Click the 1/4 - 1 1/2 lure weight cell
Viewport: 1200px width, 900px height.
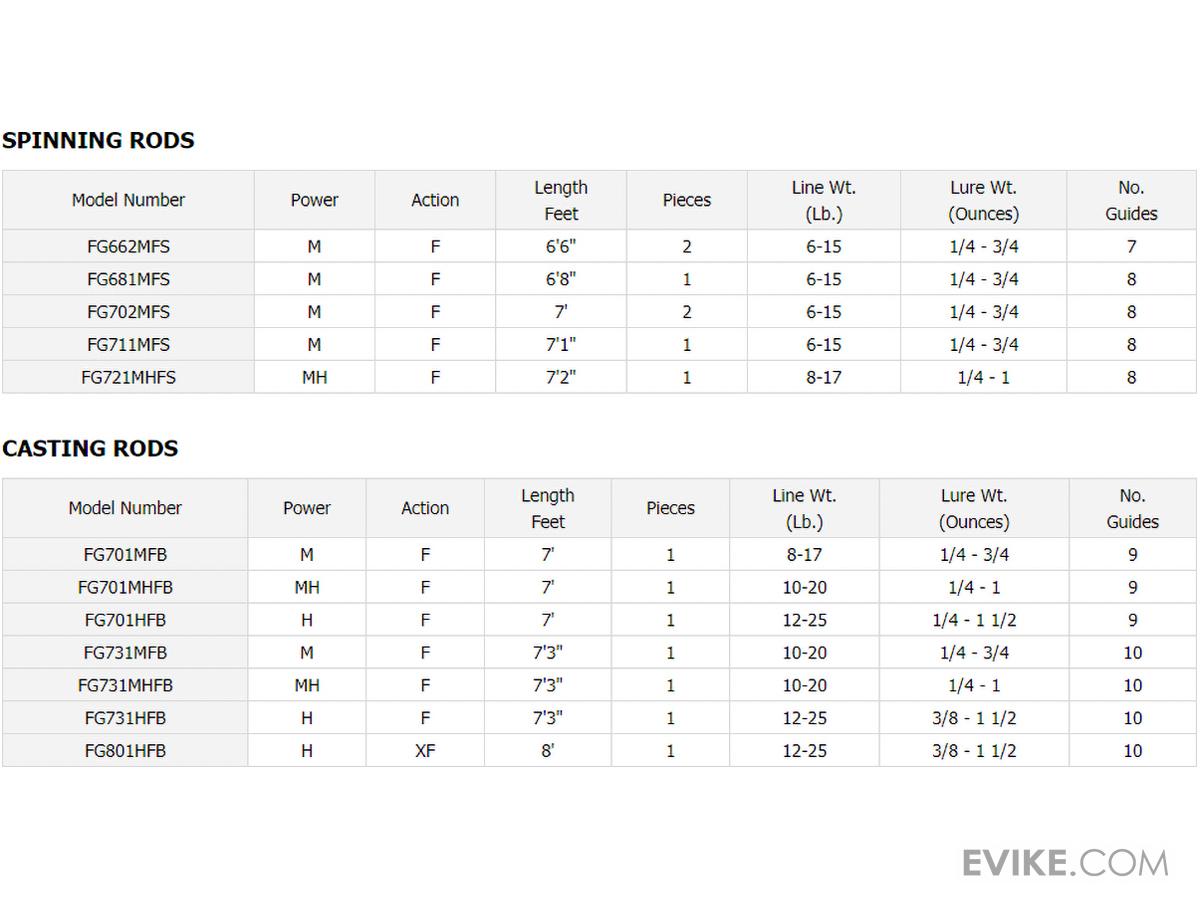tap(974, 620)
